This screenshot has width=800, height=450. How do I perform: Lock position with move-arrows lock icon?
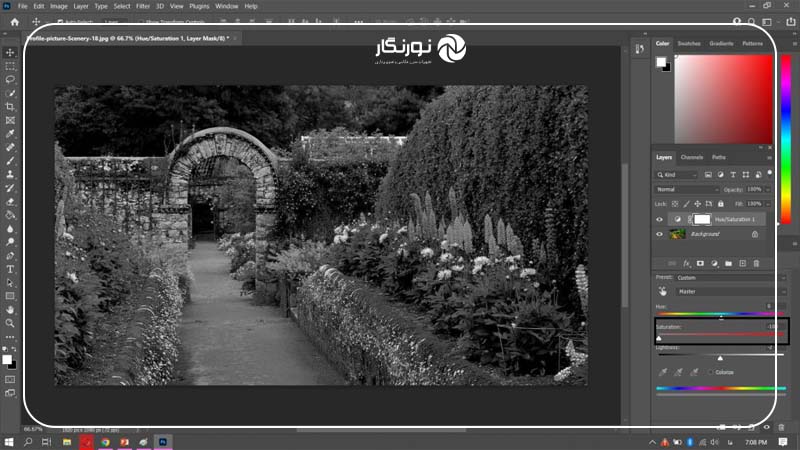[697, 204]
